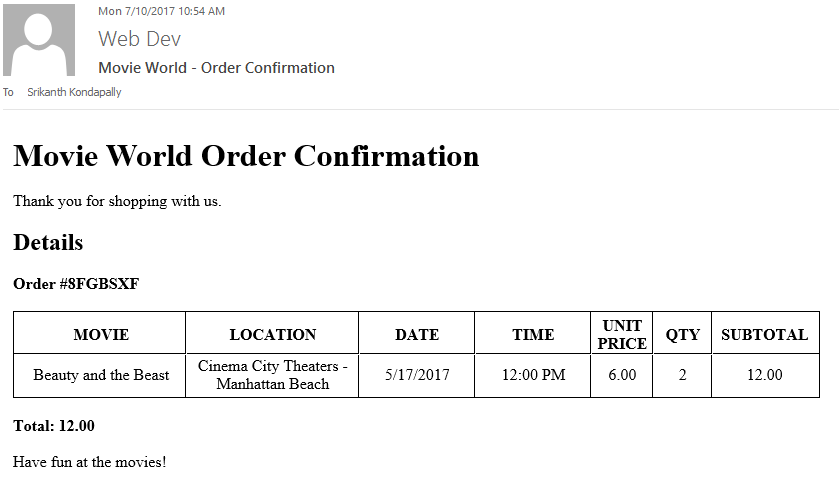The height and width of the screenshot is (480, 839).
Task: Click the recipient Srikanth Kondapally
Action: pyautogui.click(x=74, y=92)
